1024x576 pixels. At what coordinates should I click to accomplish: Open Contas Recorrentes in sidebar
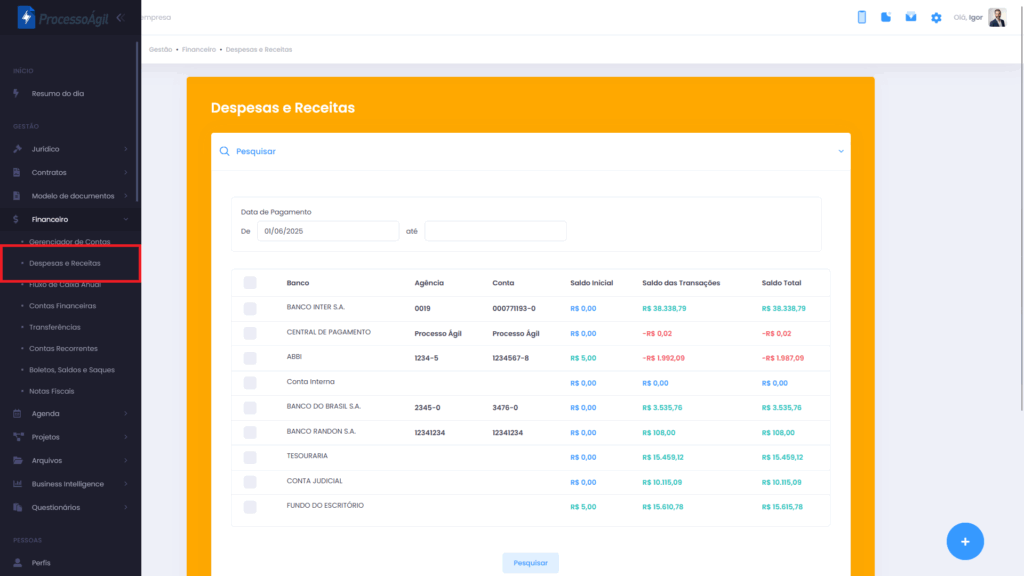[63, 349]
